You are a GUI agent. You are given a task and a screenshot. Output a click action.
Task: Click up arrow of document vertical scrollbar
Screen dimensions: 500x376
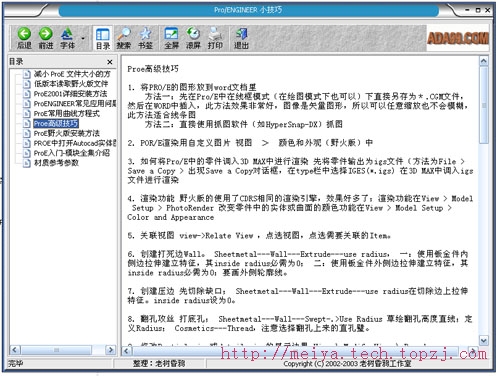coord(484,61)
